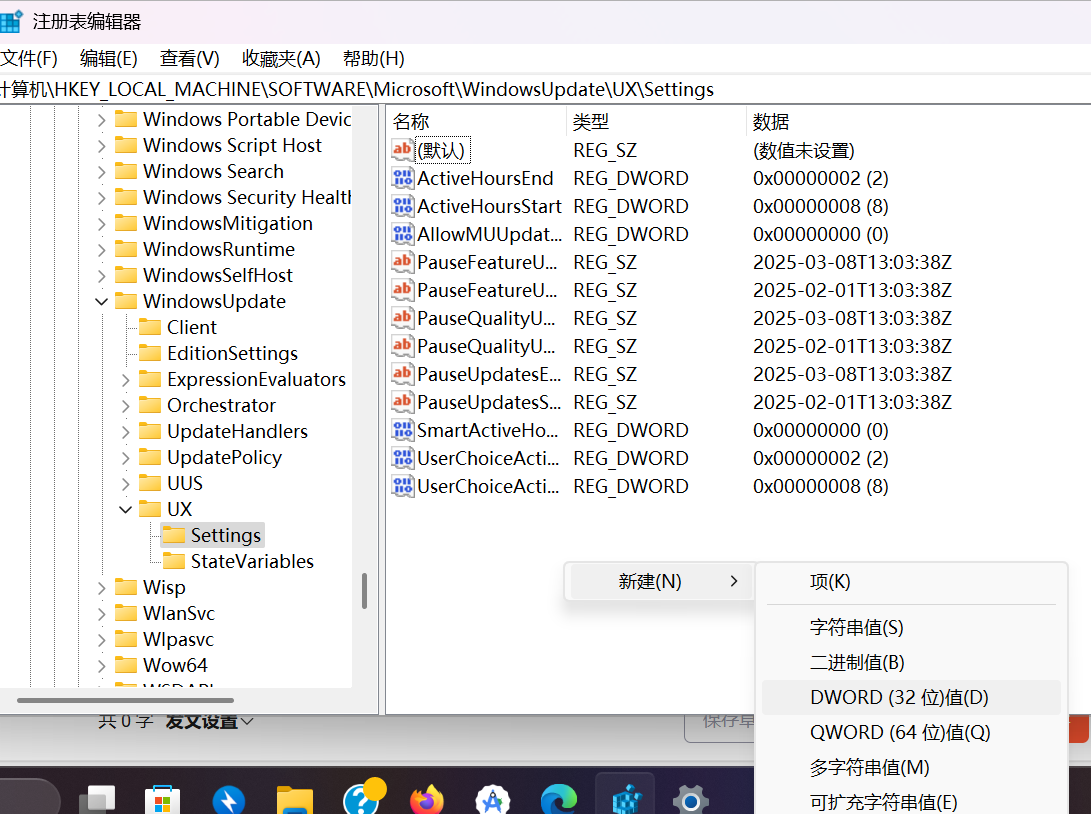This screenshot has width=1091, height=814.
Task: Click PauseQualityU... icon with data 2025-03-08T13:03:38Z
Action: (402, 318)
